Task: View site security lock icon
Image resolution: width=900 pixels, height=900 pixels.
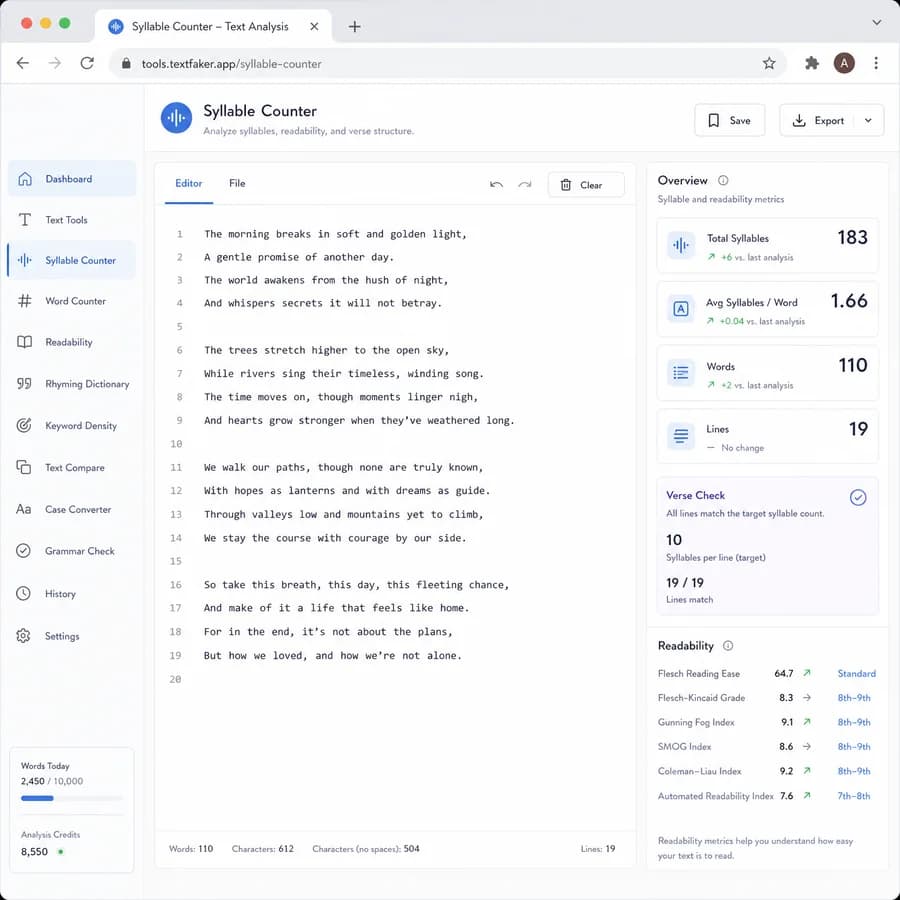Action: [x=126, y=64]
